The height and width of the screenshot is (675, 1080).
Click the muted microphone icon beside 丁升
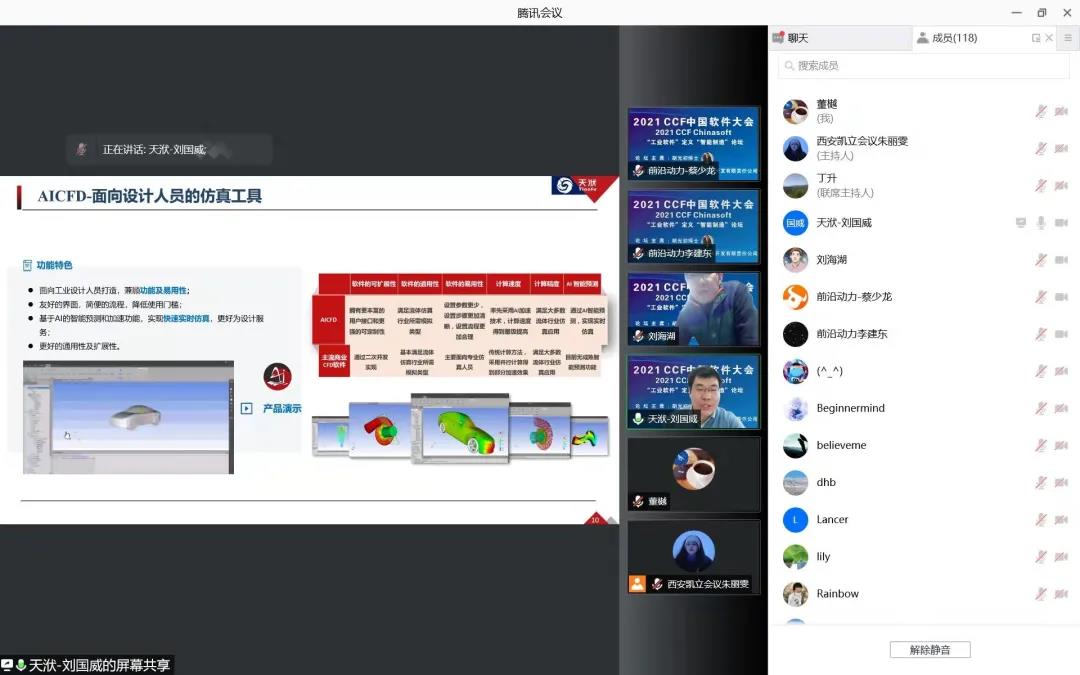point(1041,186)
